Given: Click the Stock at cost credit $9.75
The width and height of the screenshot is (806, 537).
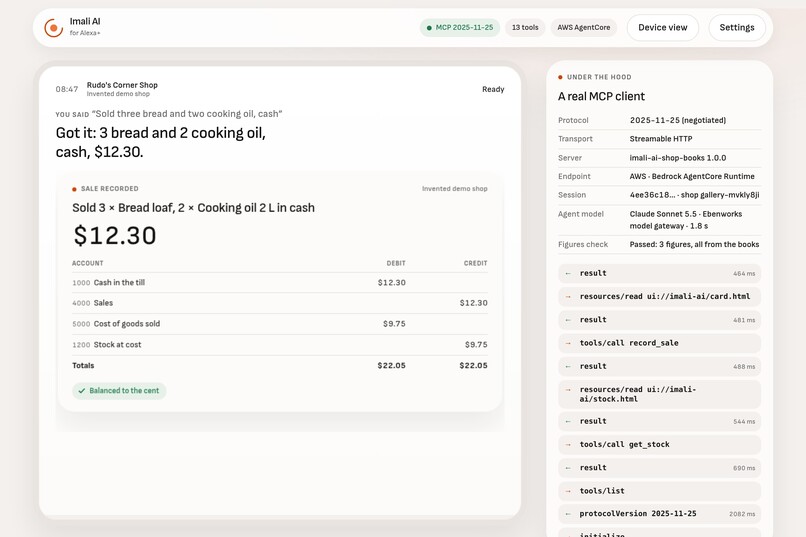Looking at the screenshot, I should (476, 345).
